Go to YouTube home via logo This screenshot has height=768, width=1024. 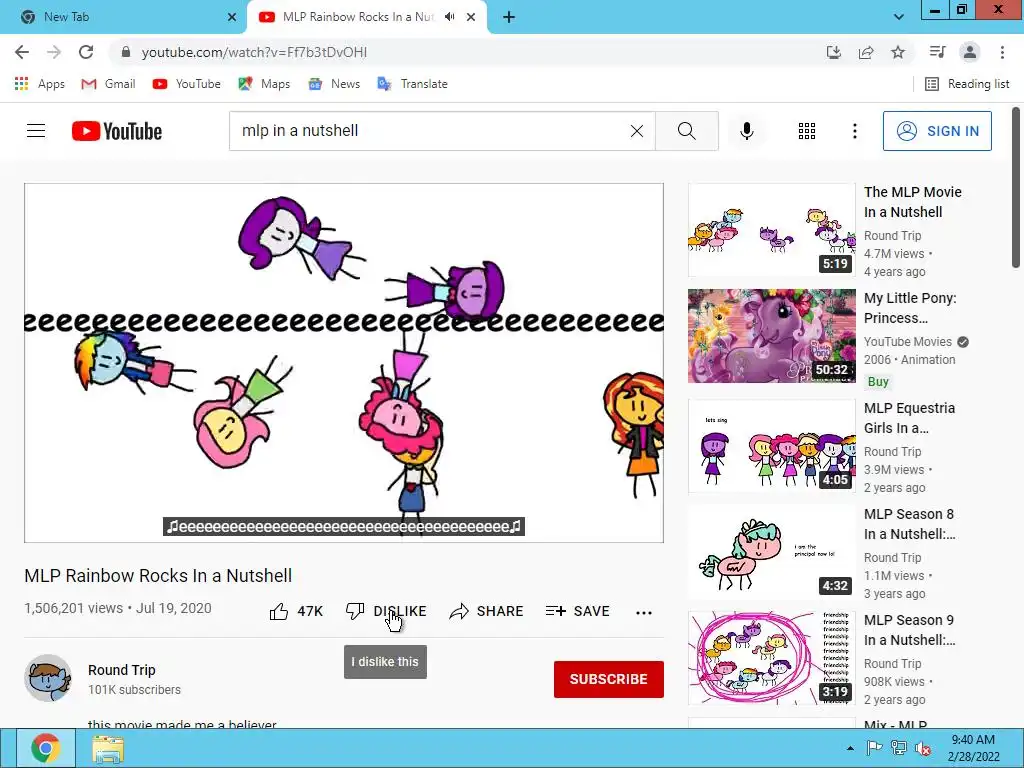point(117,131)
